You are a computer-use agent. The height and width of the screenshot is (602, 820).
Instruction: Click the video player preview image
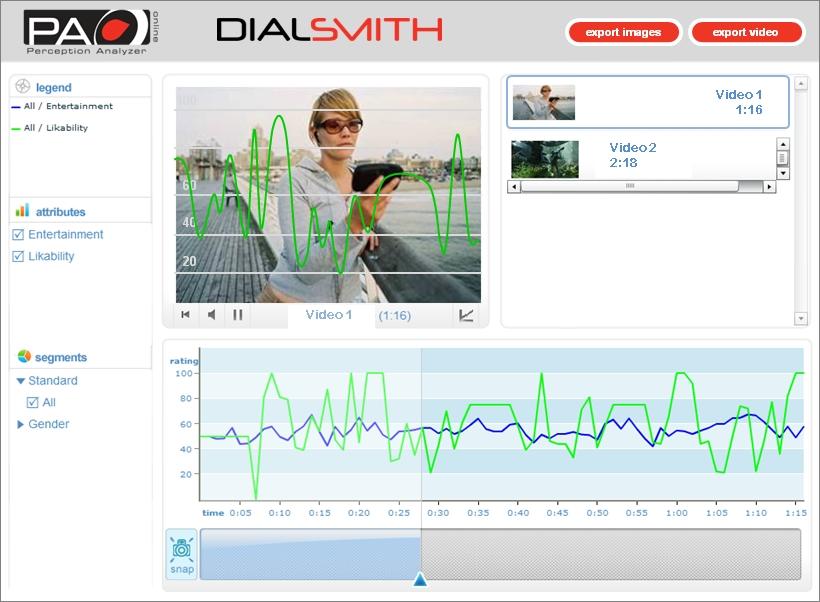pyautogui.click(x=328, y=195)
